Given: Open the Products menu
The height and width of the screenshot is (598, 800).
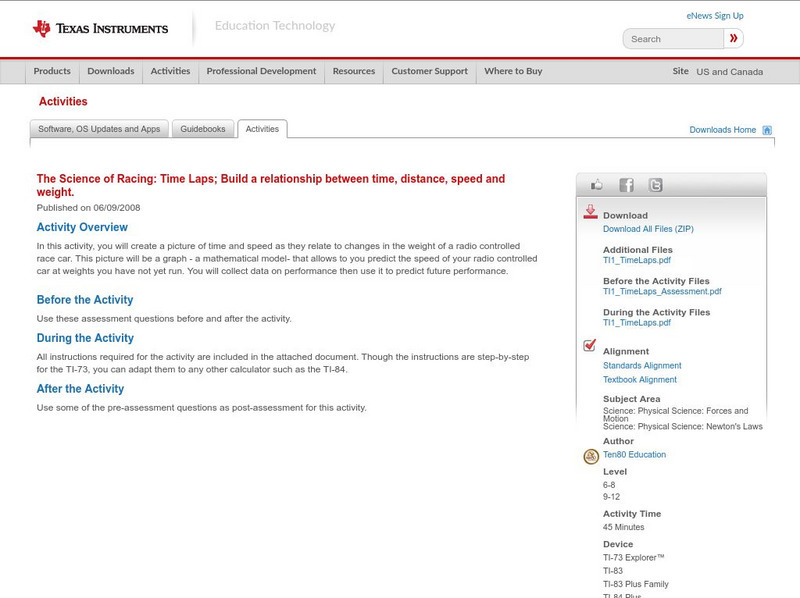Looking at the screenshot, I should pyautogui.click(x=52, y=71).
